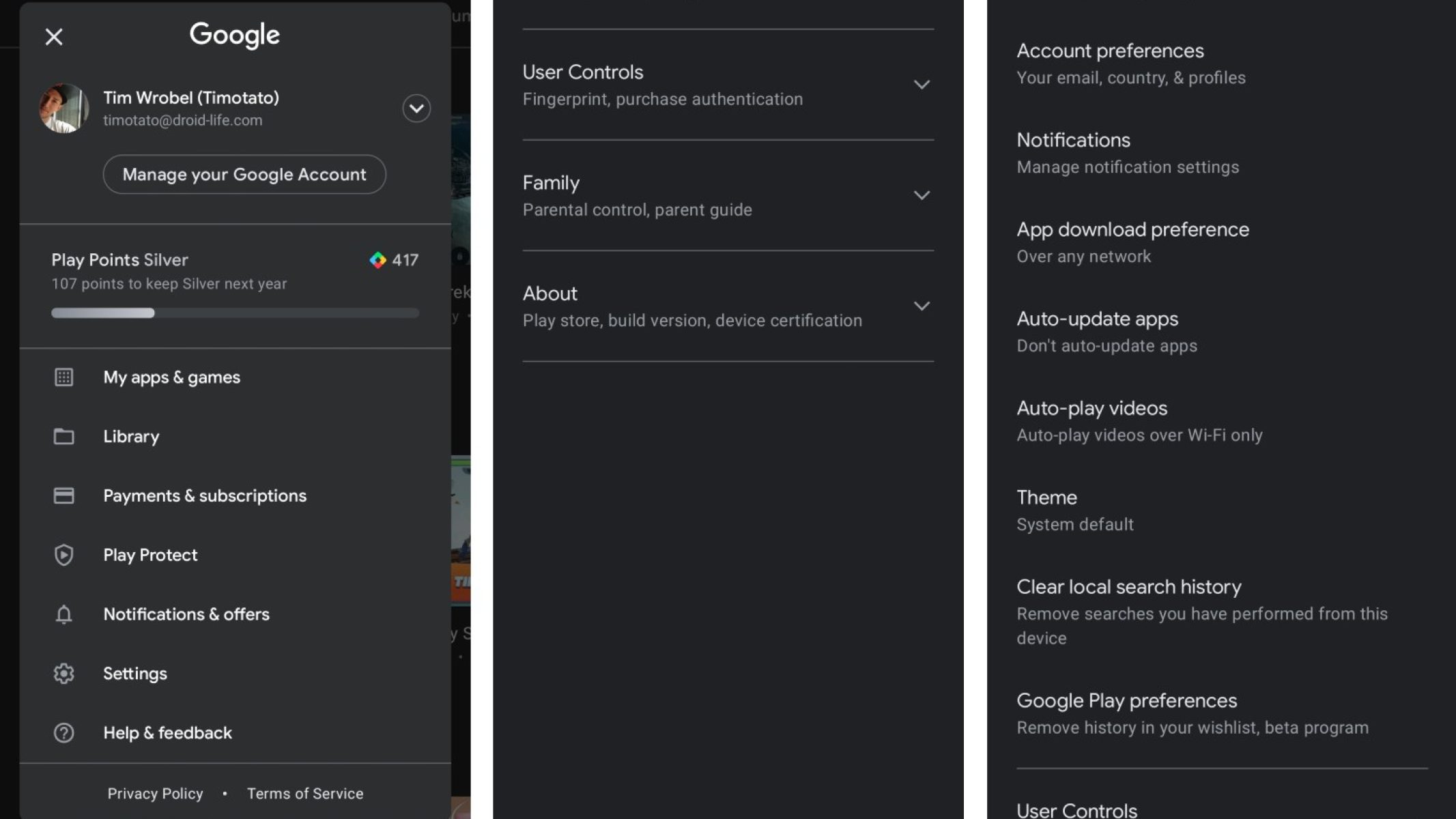This screenshot has width=1456, height=819.
Task: Click the Payments & subscriptions card icon
Action: coord(63,495)
